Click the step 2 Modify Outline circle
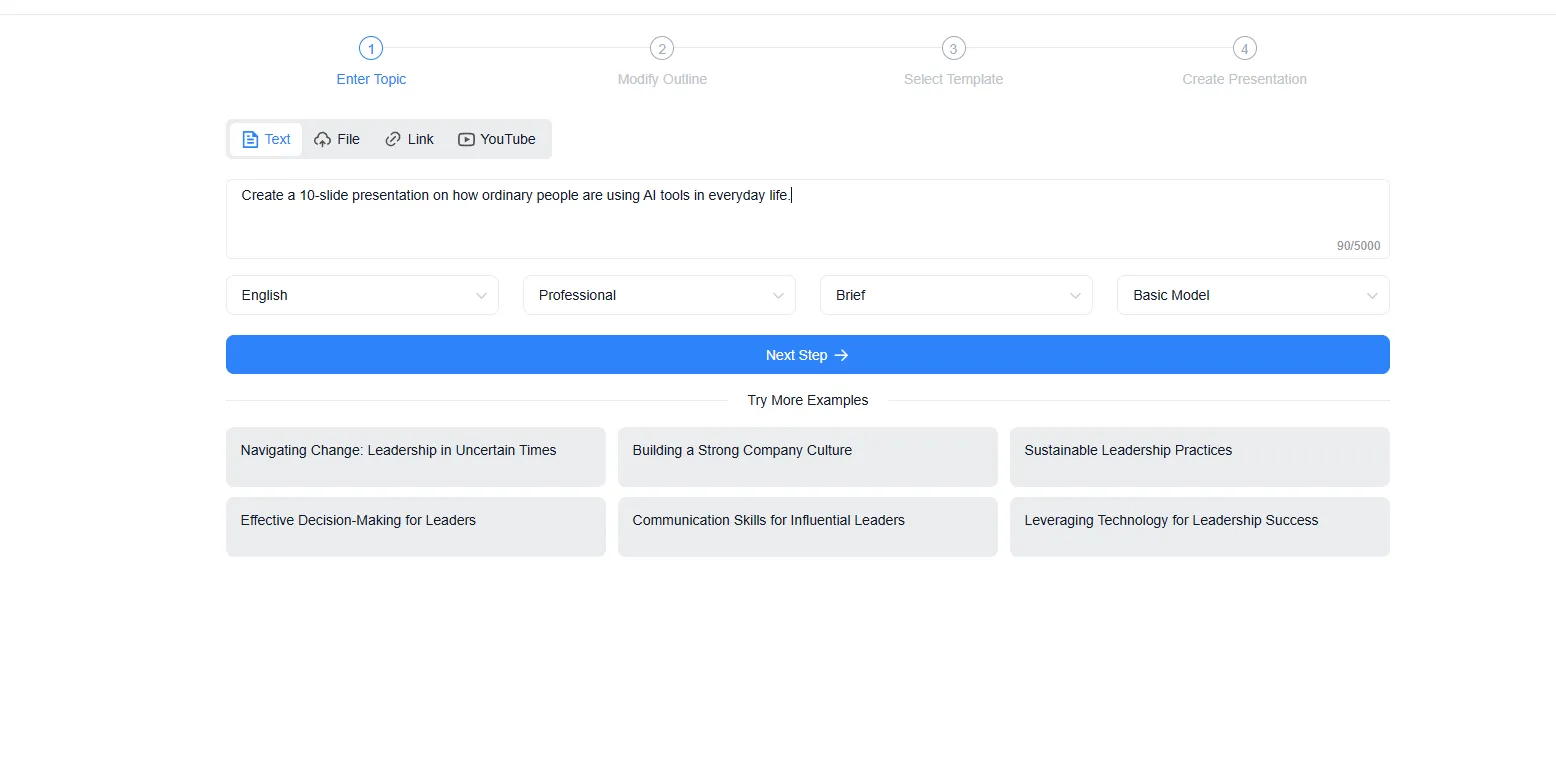Image resolution: width=1556 pixels, height=769 pixels. tap(661, 48)
